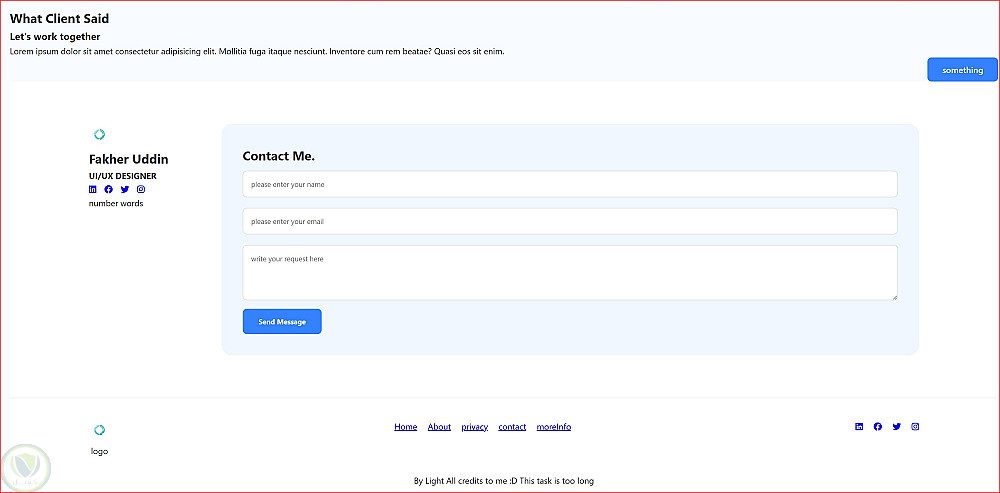Image resolution: width=1000 pixels, height=493 pixels.
Task: Click the footer Twitter icon
Action: pyautogui.click(x=897, y=427)
